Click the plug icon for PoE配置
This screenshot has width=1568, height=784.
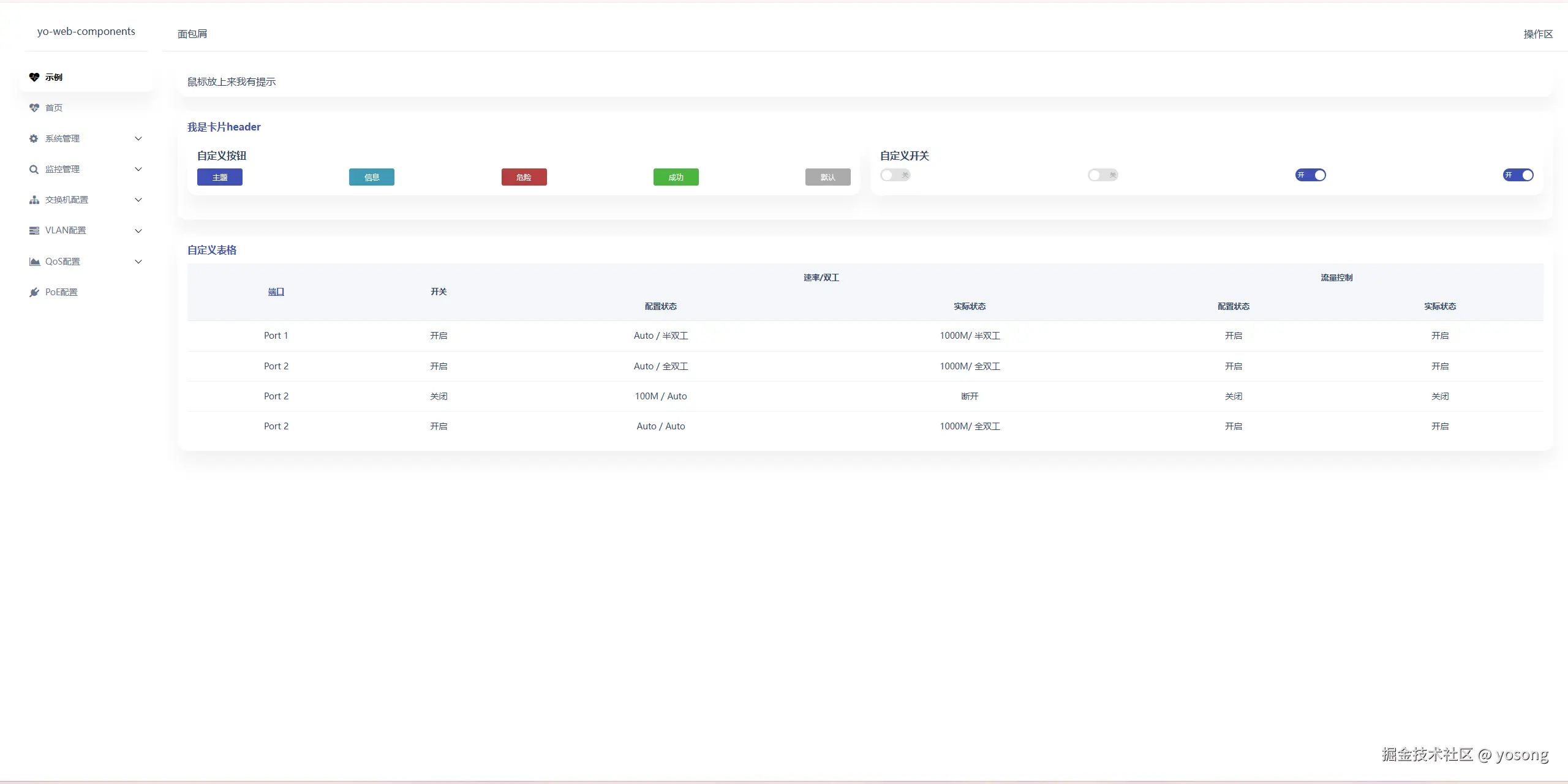[34, 292]
